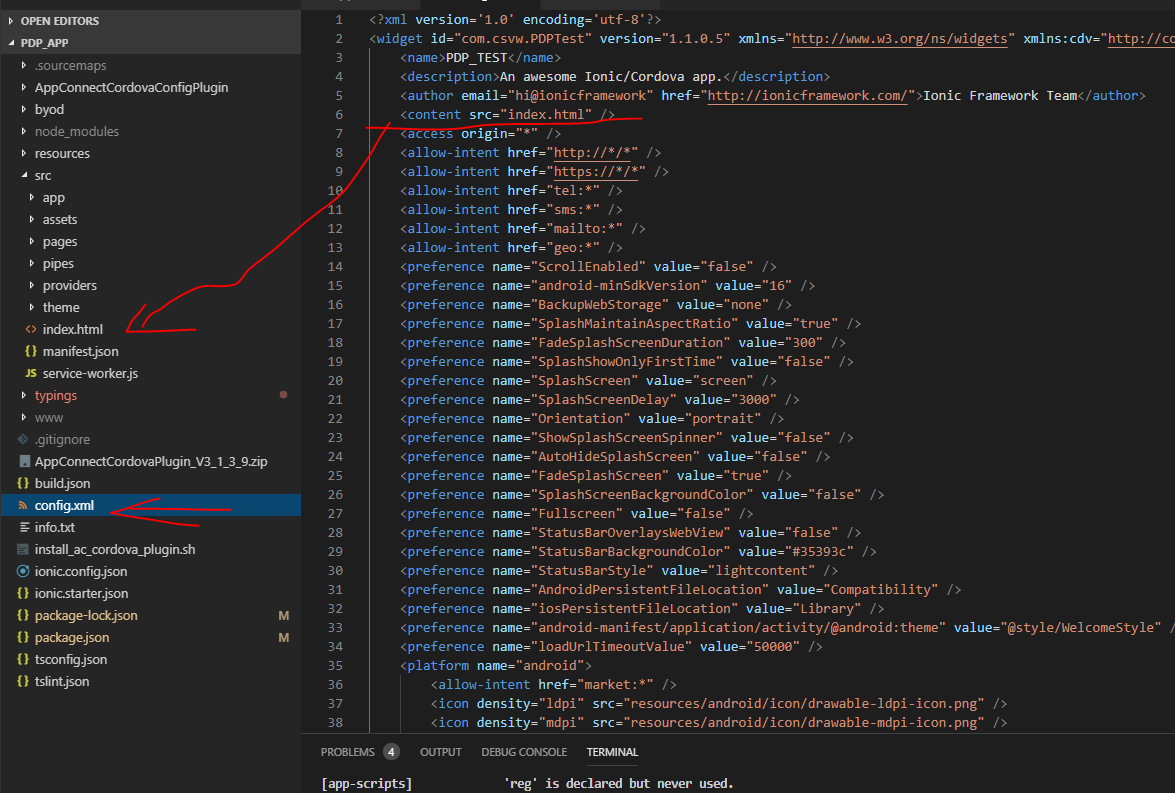
Task: Click line number 35 in the gutter
Action: pyautogui.click(x=335, y=666)
